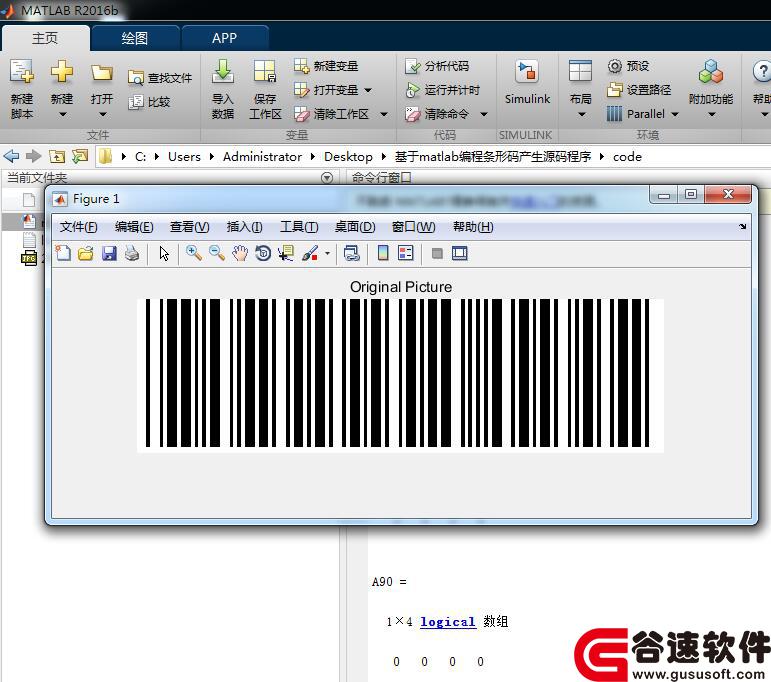Viewport: 771px width, 682px height.
Task: Switch to the Plots (绘图) tab
Action: (x=135, y=38)
